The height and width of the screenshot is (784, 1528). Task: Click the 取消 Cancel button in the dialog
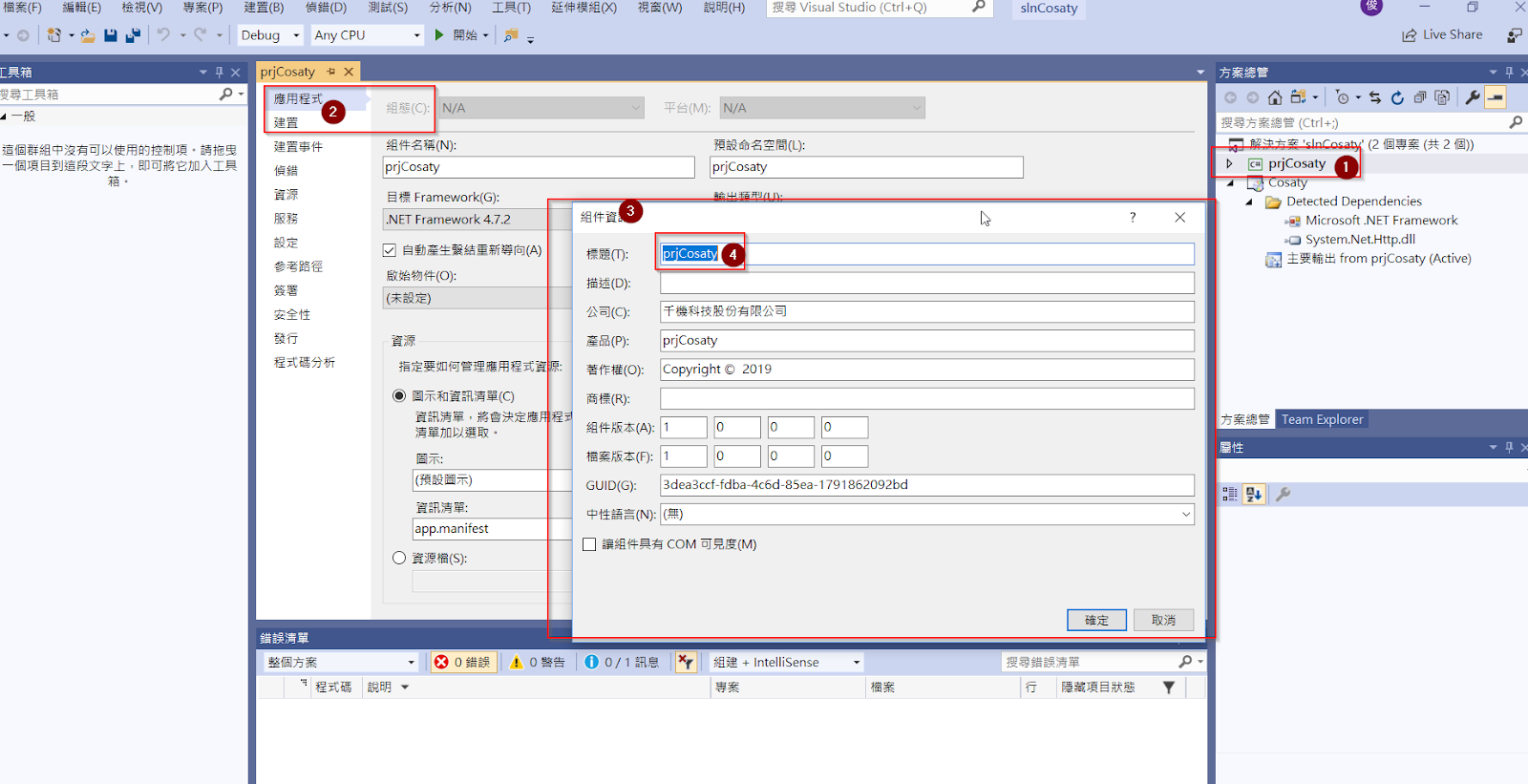click(1163, 620)
